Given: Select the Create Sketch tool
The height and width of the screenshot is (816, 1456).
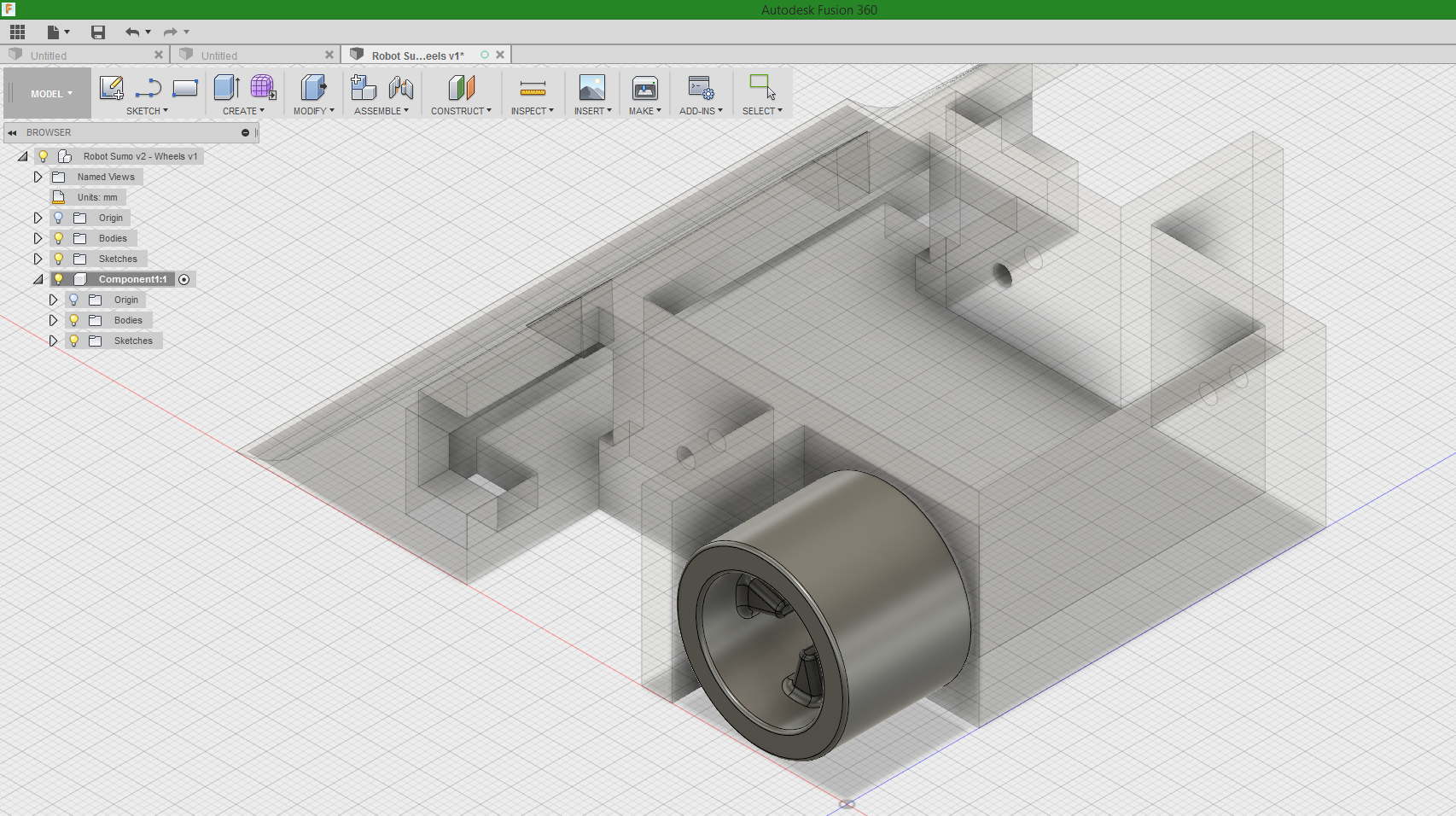Looking at the screenshot, I should pyautogui.click(x=111, y=88).
